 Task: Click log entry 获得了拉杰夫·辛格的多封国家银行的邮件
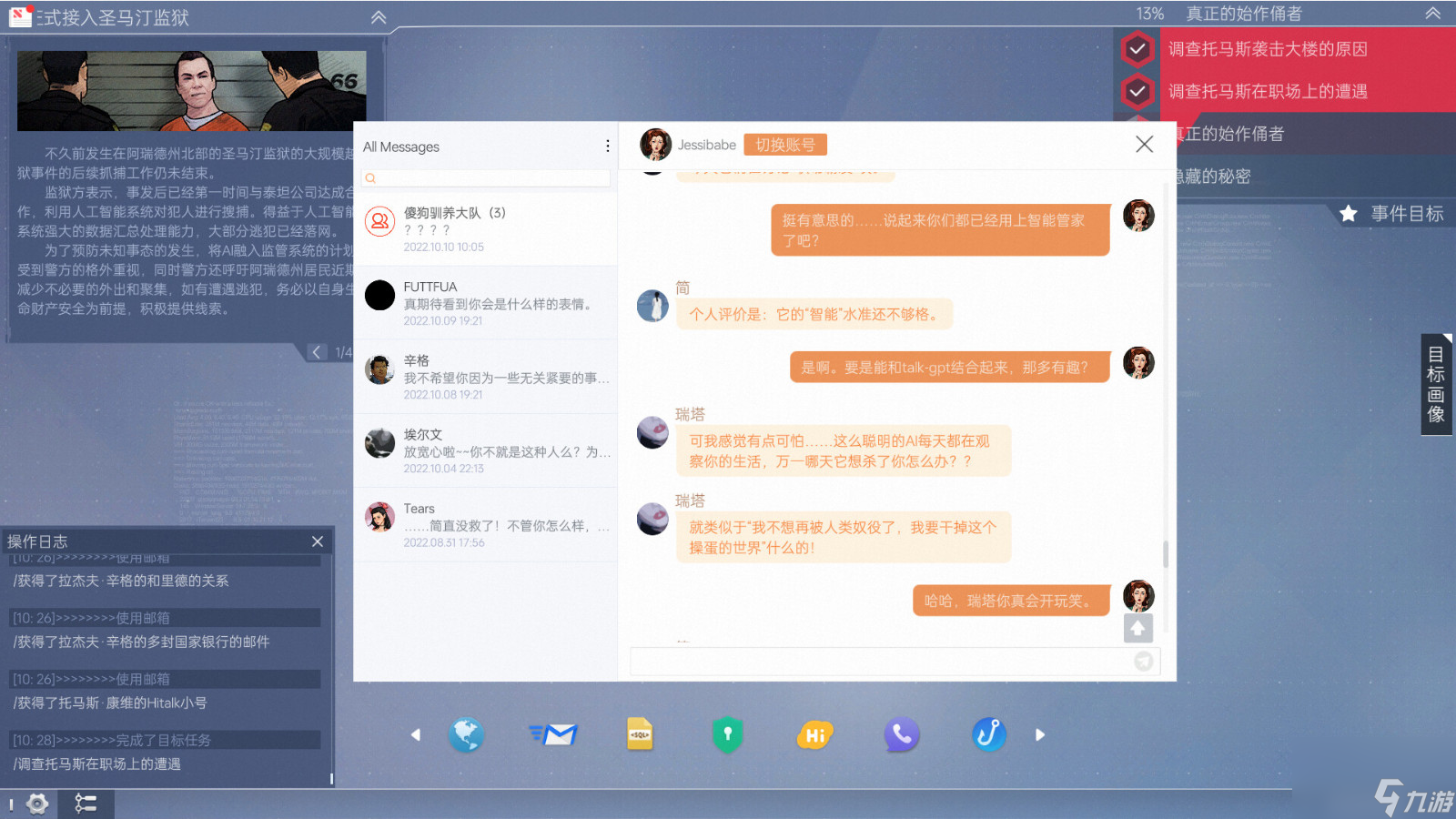141,642
